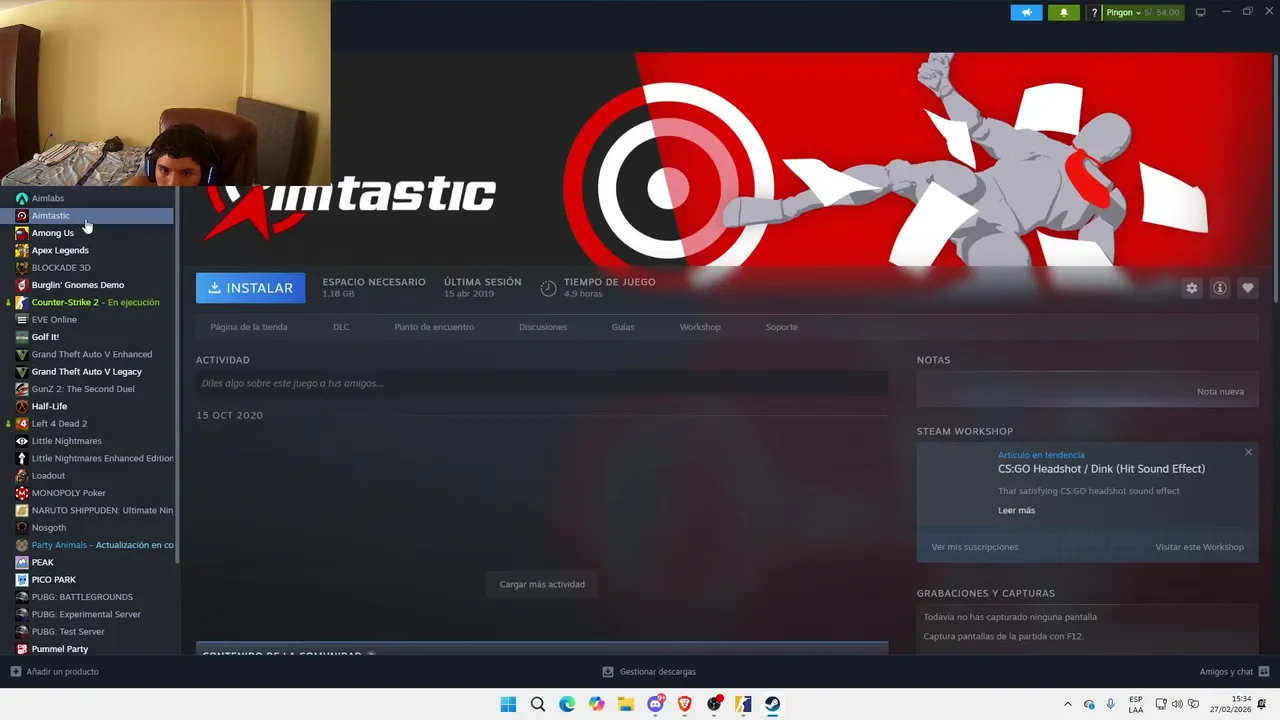1280x720 pixels.
Task: Click the MONOPOLY Poker chip icon
Action: (22, 493)
